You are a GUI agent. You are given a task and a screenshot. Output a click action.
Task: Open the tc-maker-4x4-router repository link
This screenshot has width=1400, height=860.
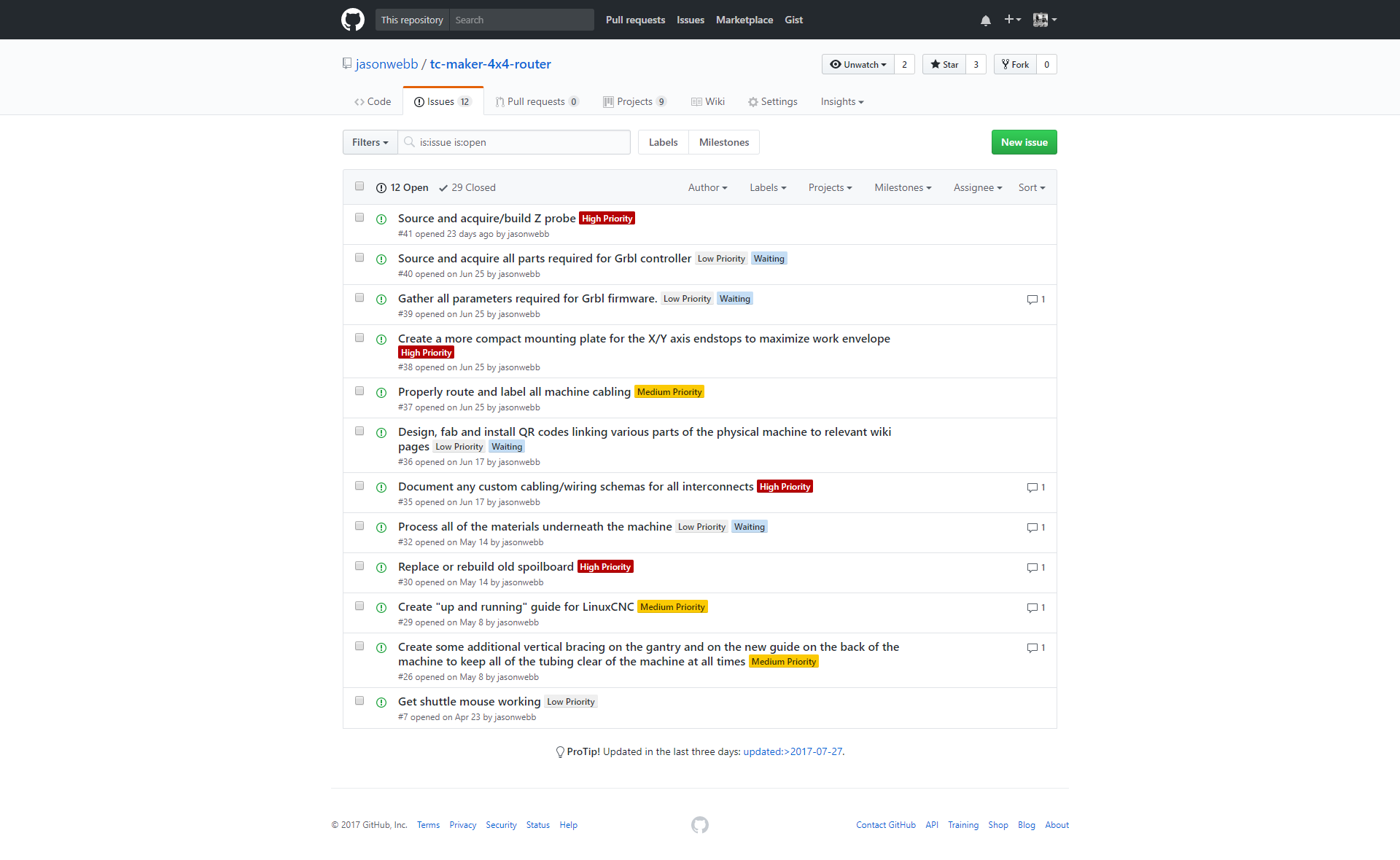[x=491, y=63]
